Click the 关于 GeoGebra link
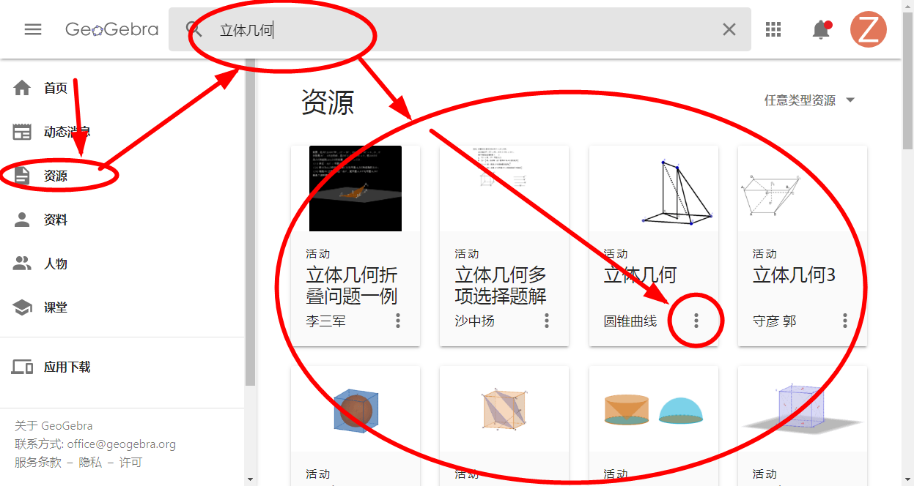914x486 pixels. tap(54, 426)
